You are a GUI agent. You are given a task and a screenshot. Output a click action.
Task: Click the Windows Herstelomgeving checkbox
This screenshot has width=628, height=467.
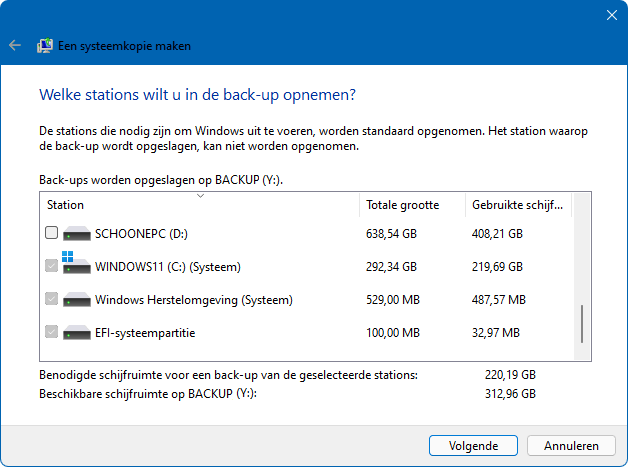pos(51,299)
